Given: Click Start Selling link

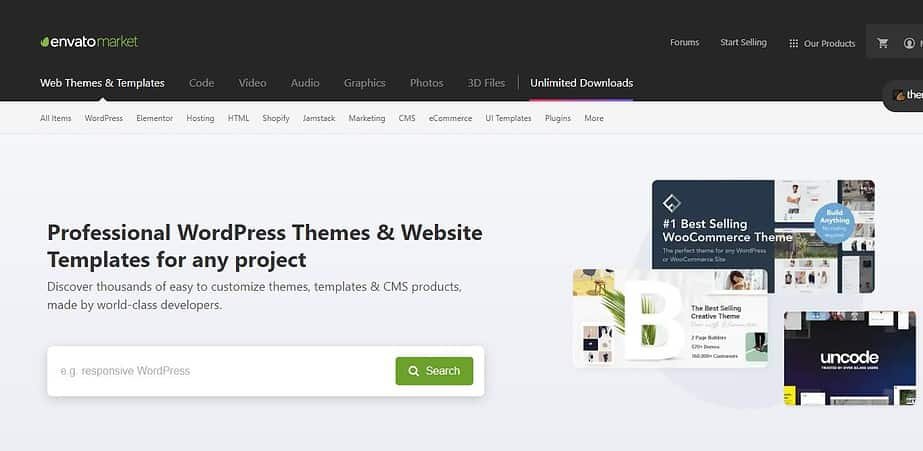Looking at the screenshot, I should [743, 42].
